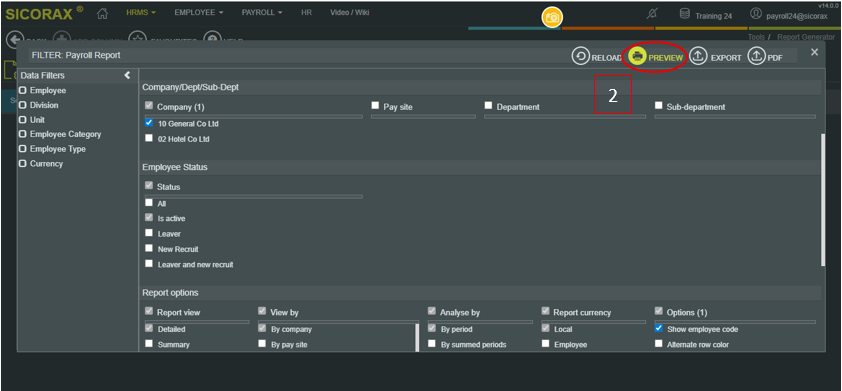
Task: Open the HR menu
Action: pyautogui.click(x=306, y=12)
